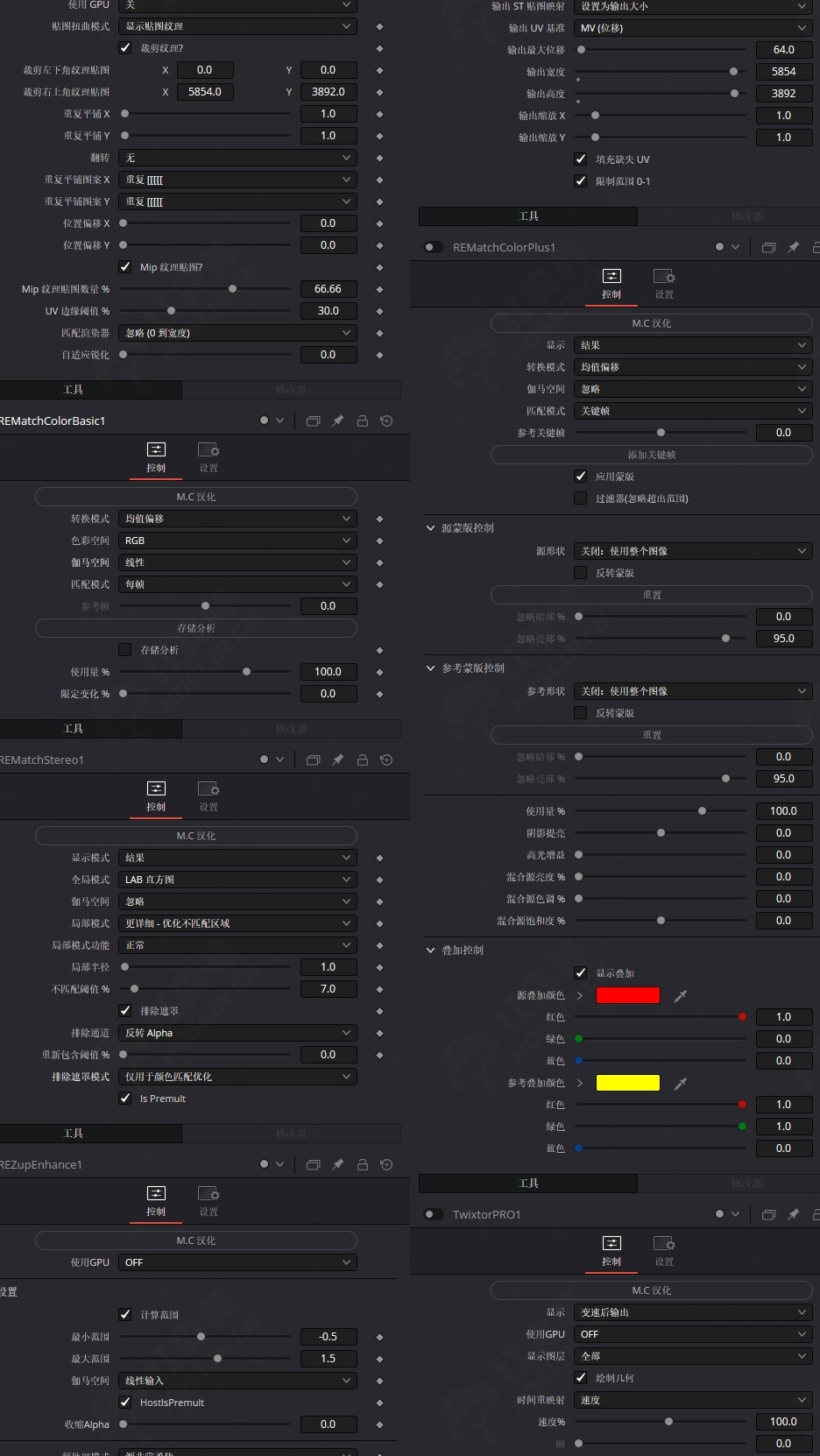Click M.C 汉化 button in TwixtorPRO1
The width and height of the screenshot is (820, 1456).
[652, 1290]
